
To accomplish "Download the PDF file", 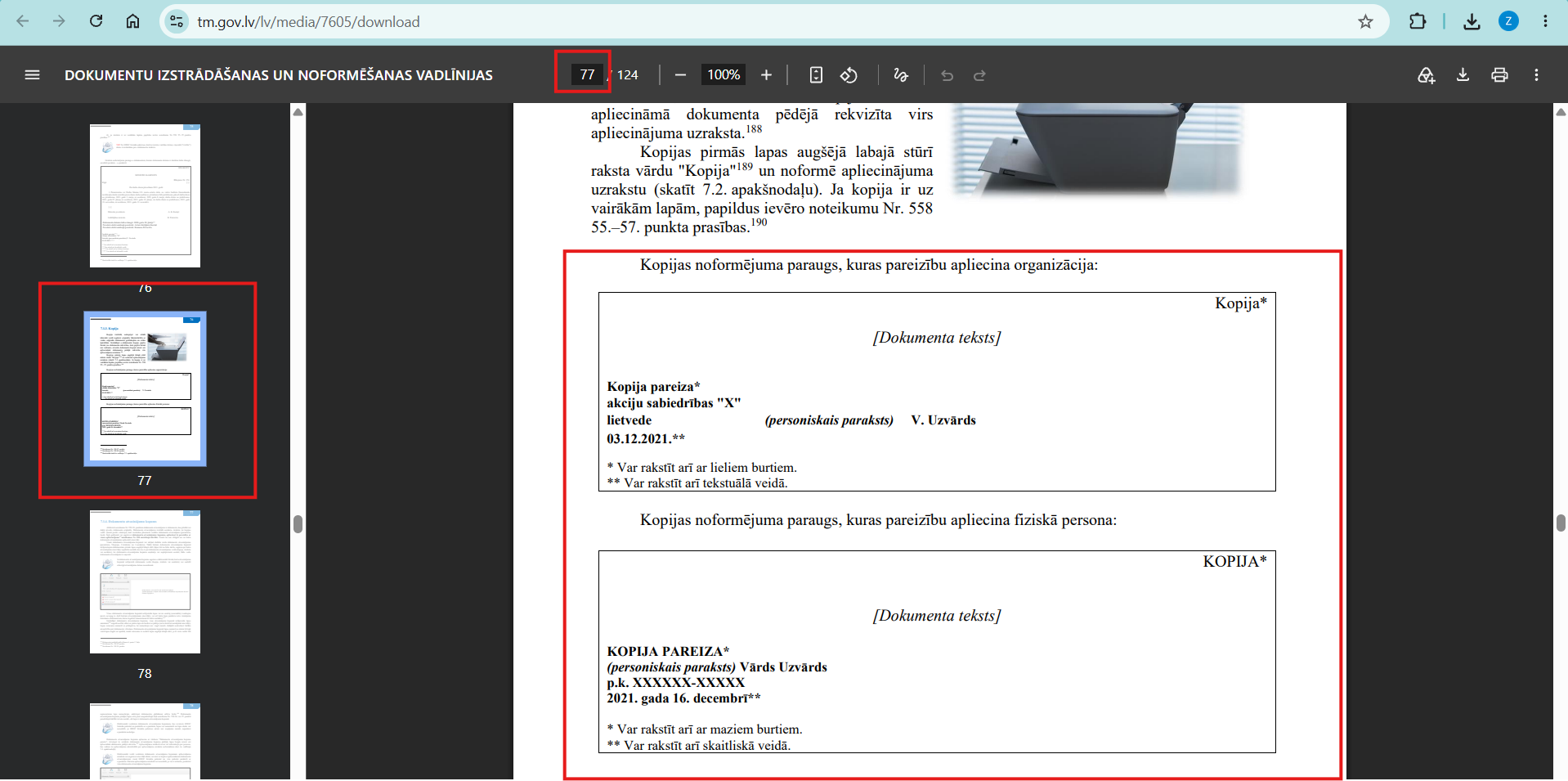I will coord(1463,74).
